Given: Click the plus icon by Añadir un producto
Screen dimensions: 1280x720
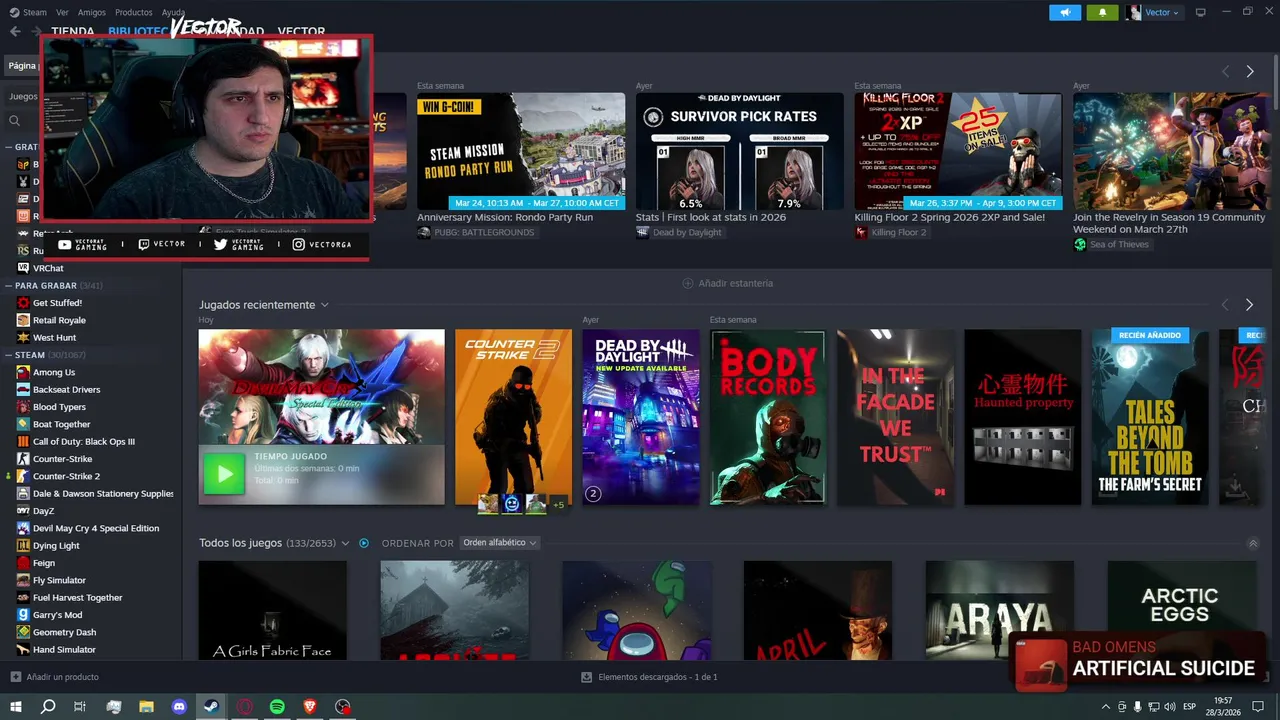Looking at the screenshot, I should point(15,677).
